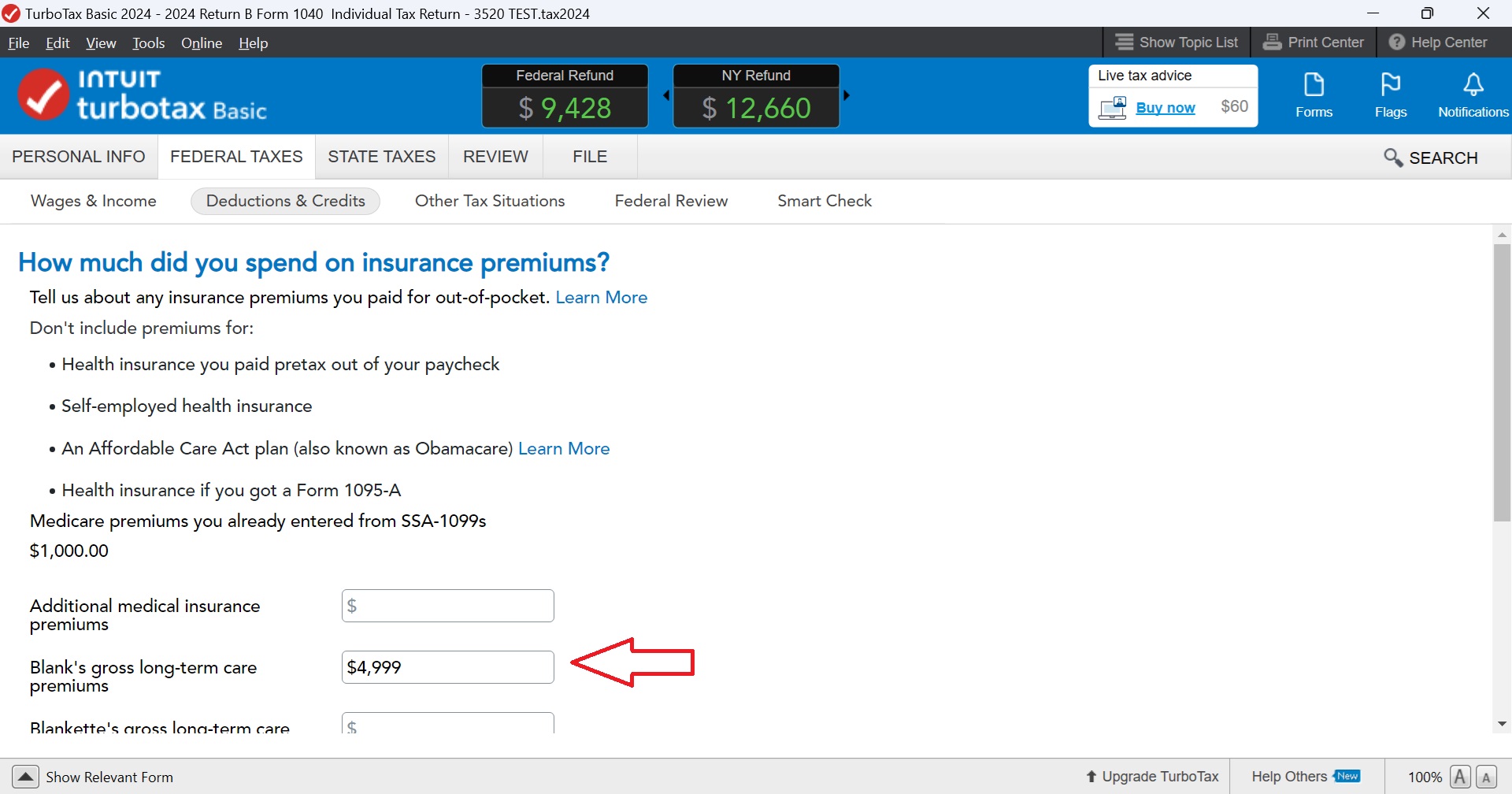The image size is (1512, 794).
Task: Click Blank's gross long-term care premiums field
Action: [x=448, y=667]
